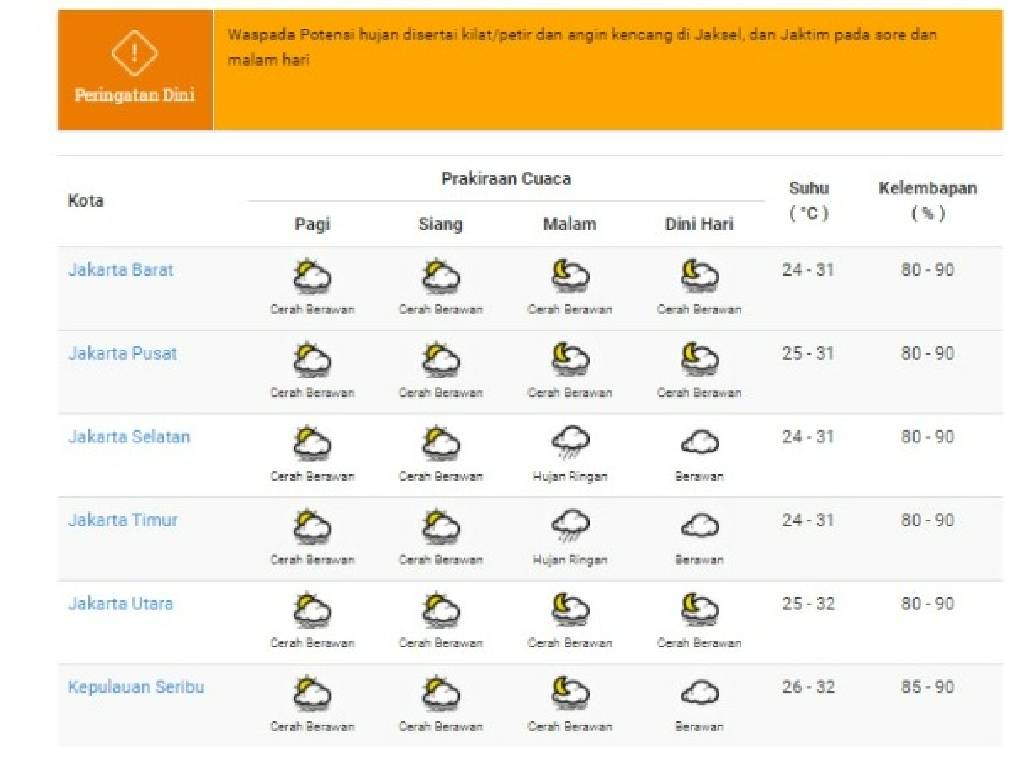Click Kepulauan Seribu Dini Hari cloud icon
The height and width of the screenshot is (768, 1024).
pyautogui.click(x=699, y=693)
